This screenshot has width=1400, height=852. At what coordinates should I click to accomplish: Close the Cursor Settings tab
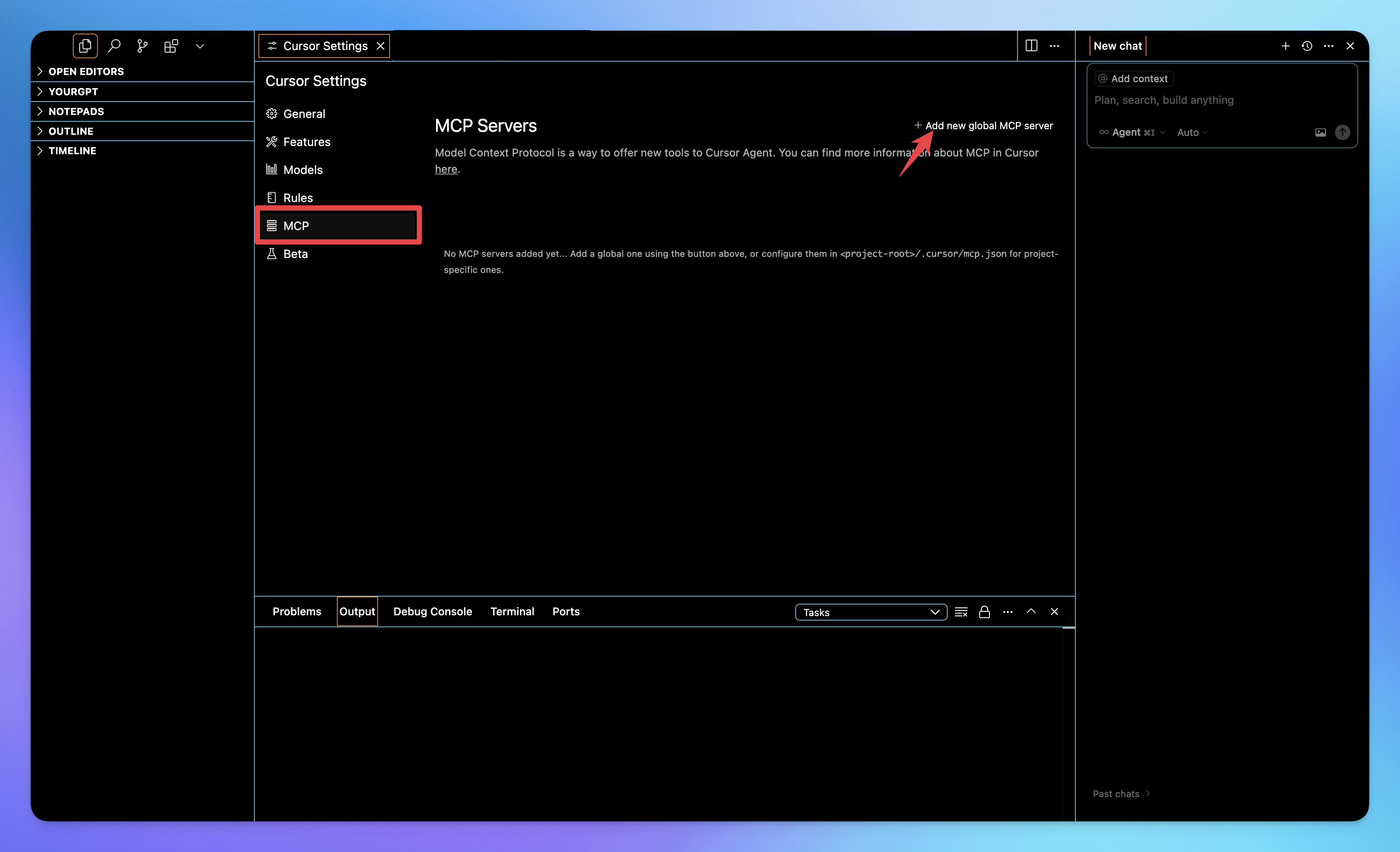point(381,46)
